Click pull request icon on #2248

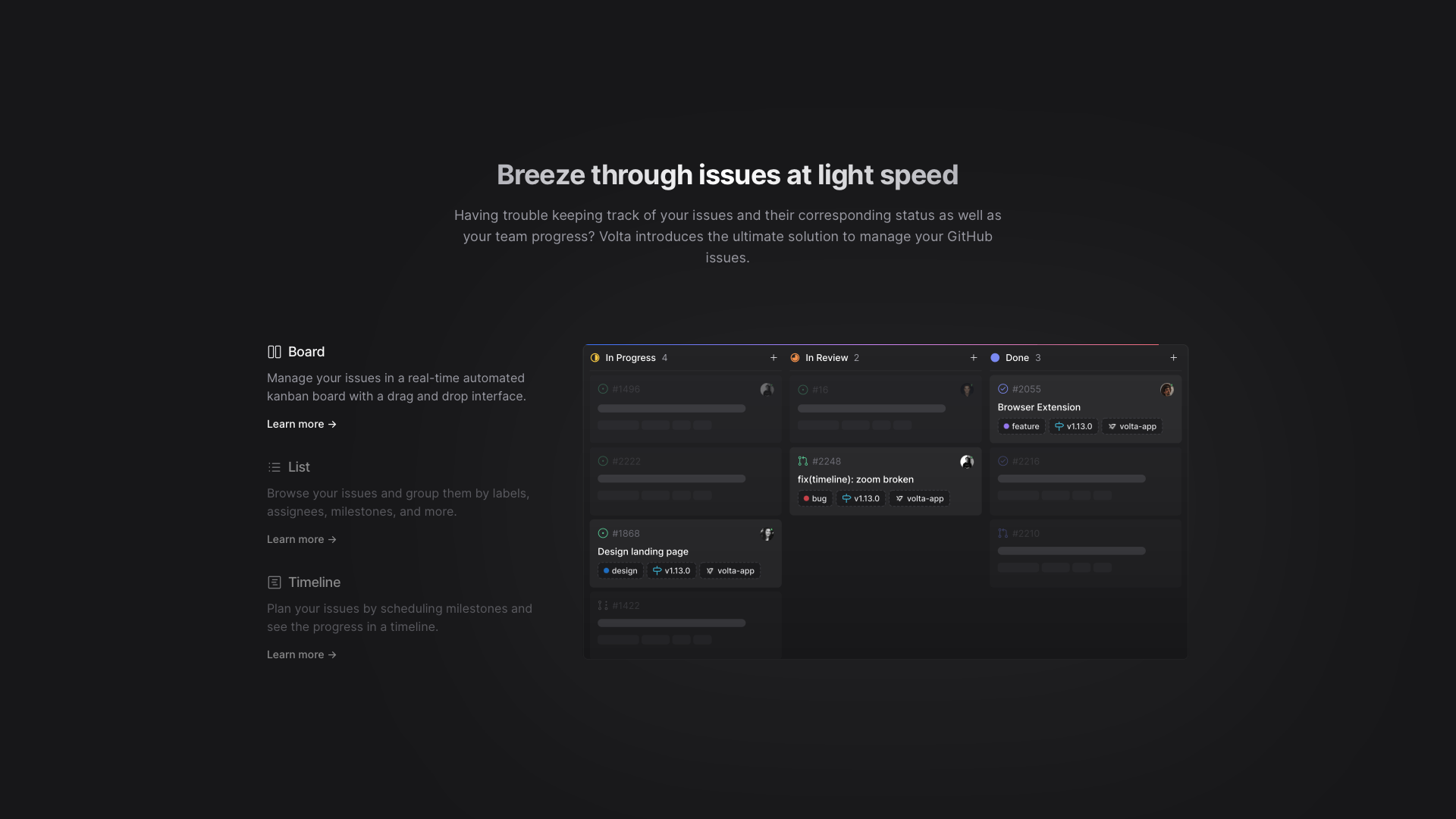pyautogui.click(x=803, y=461)
